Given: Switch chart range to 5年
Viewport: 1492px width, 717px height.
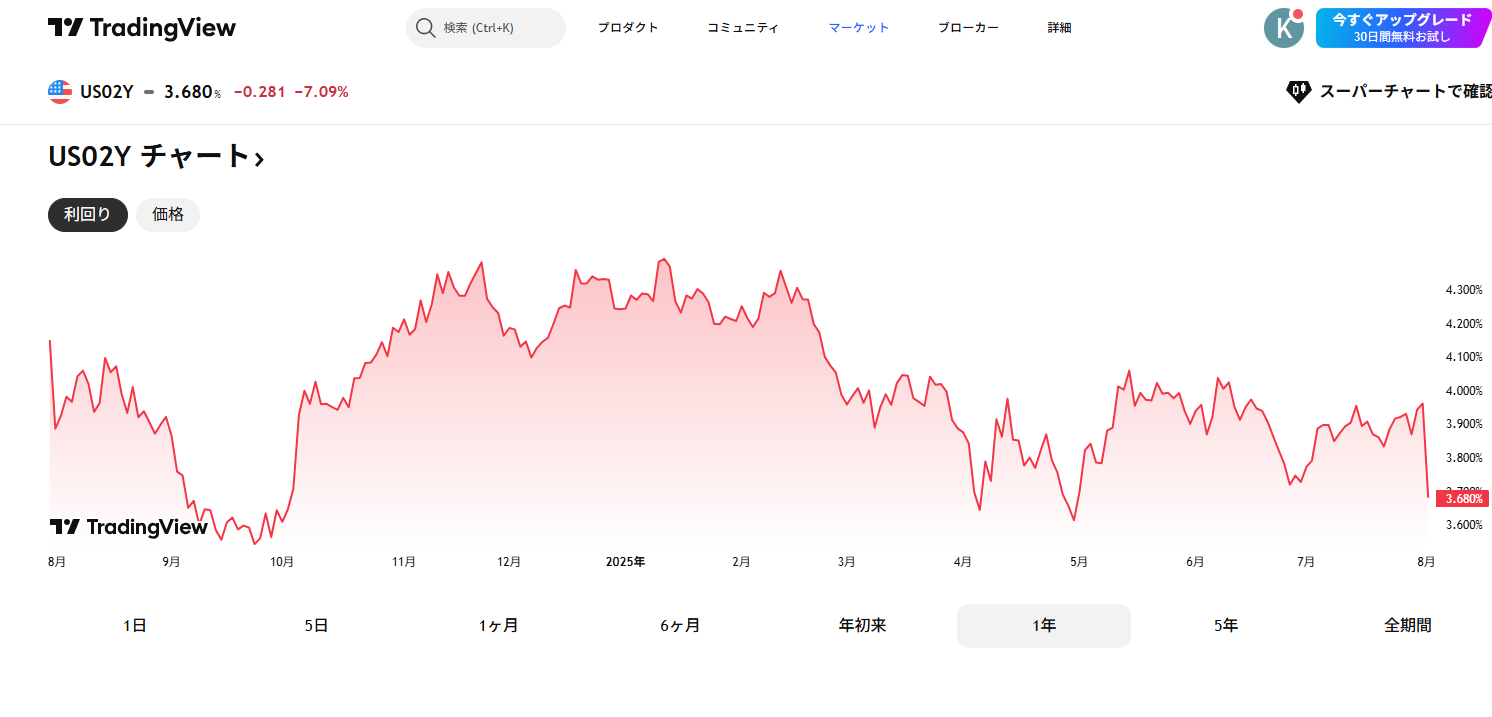Looking at the screenshot, I should pos(1225,626).
